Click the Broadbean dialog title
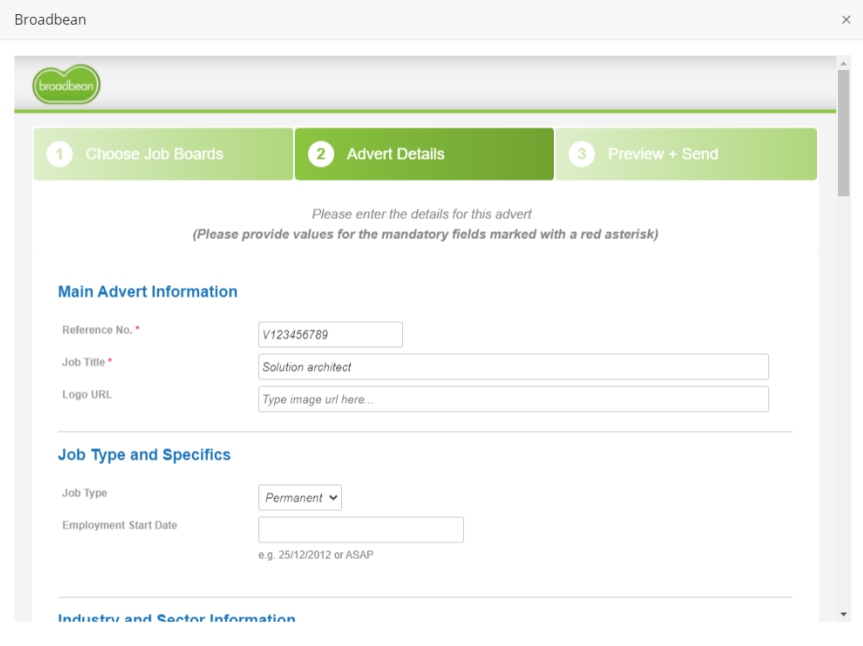The image size is (863, 646). click(x=50, y=20)
